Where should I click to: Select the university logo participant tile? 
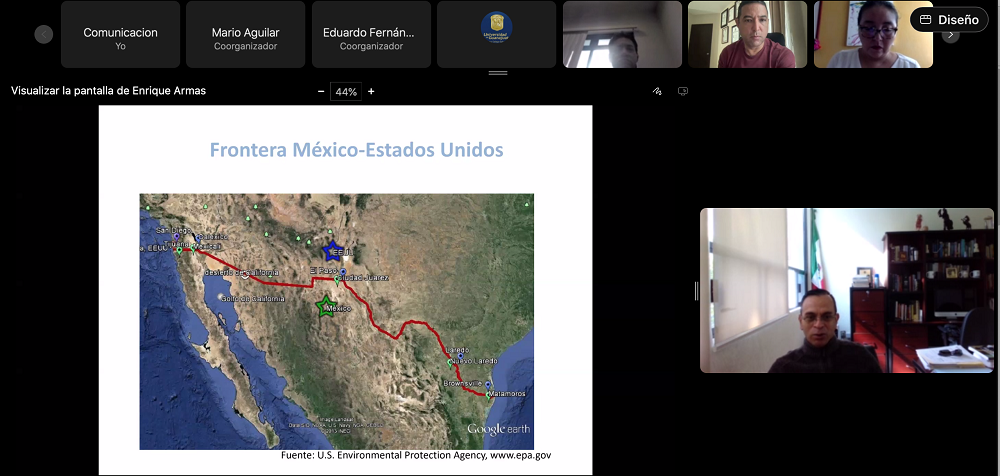coord(496,35)
